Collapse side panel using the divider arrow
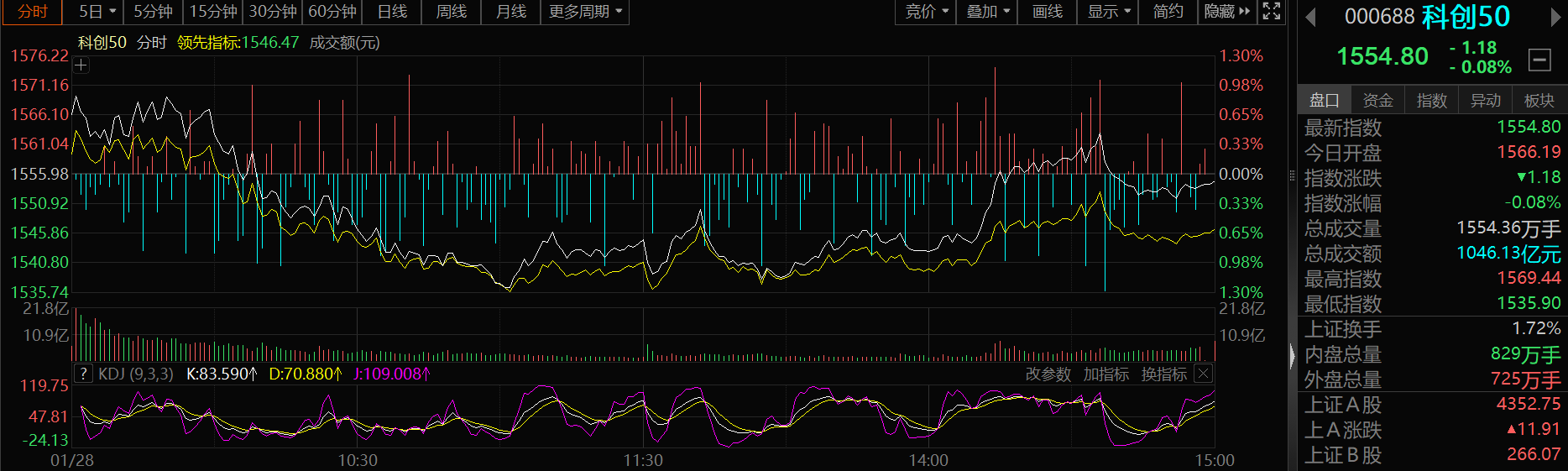This screenshot has width=1568, height=471. pos(1292,356)
